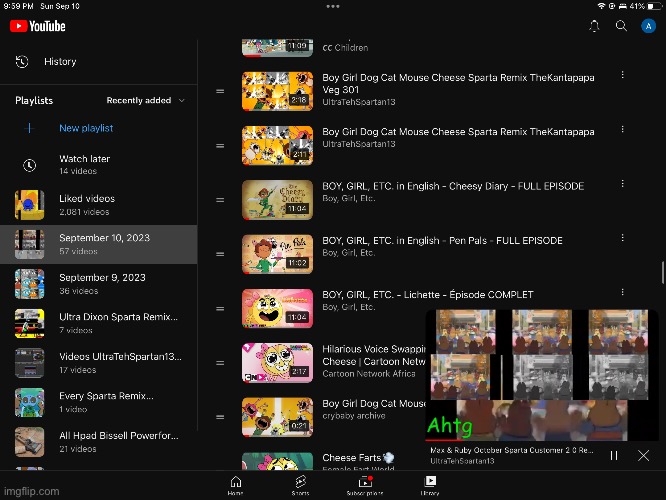Click the playlist scrollbar handle
The image size is (666, 500).
click(663, 273)
